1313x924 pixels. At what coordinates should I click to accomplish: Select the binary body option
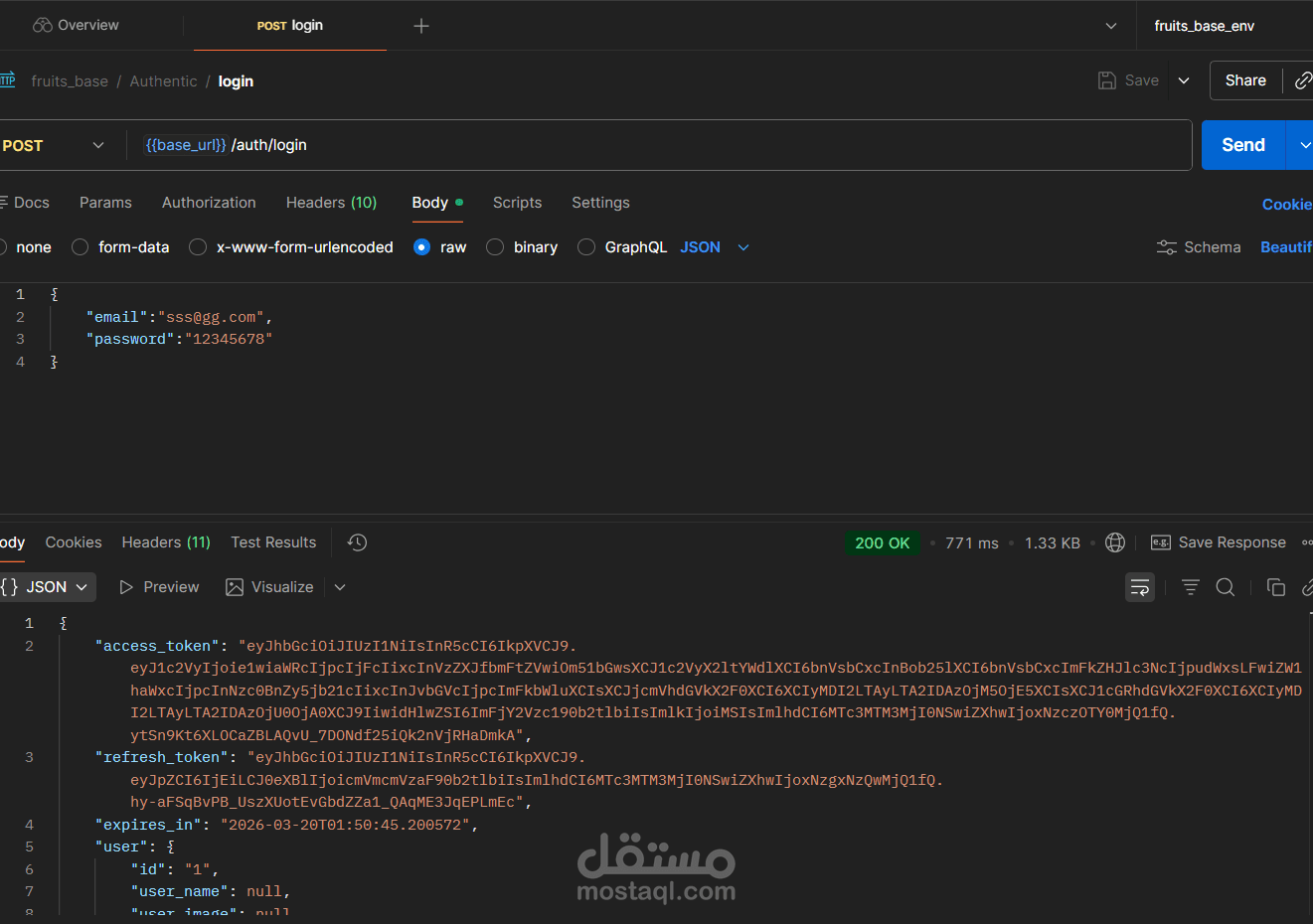pos(494,246)
